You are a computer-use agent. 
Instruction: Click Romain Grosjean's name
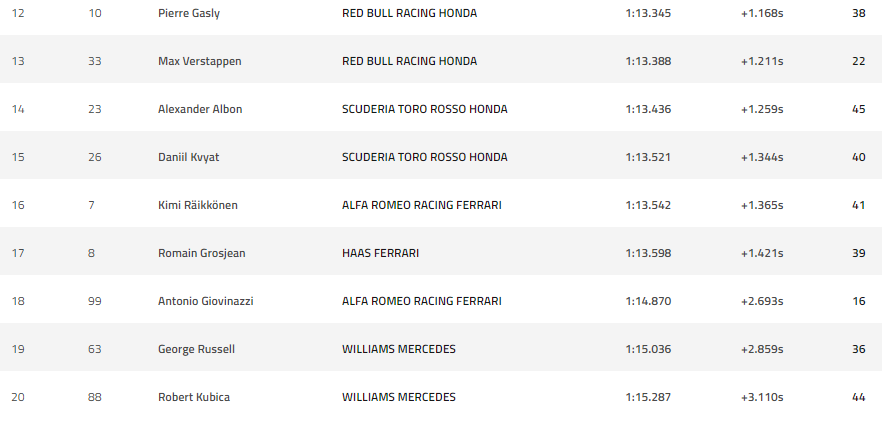pos(201,254)
